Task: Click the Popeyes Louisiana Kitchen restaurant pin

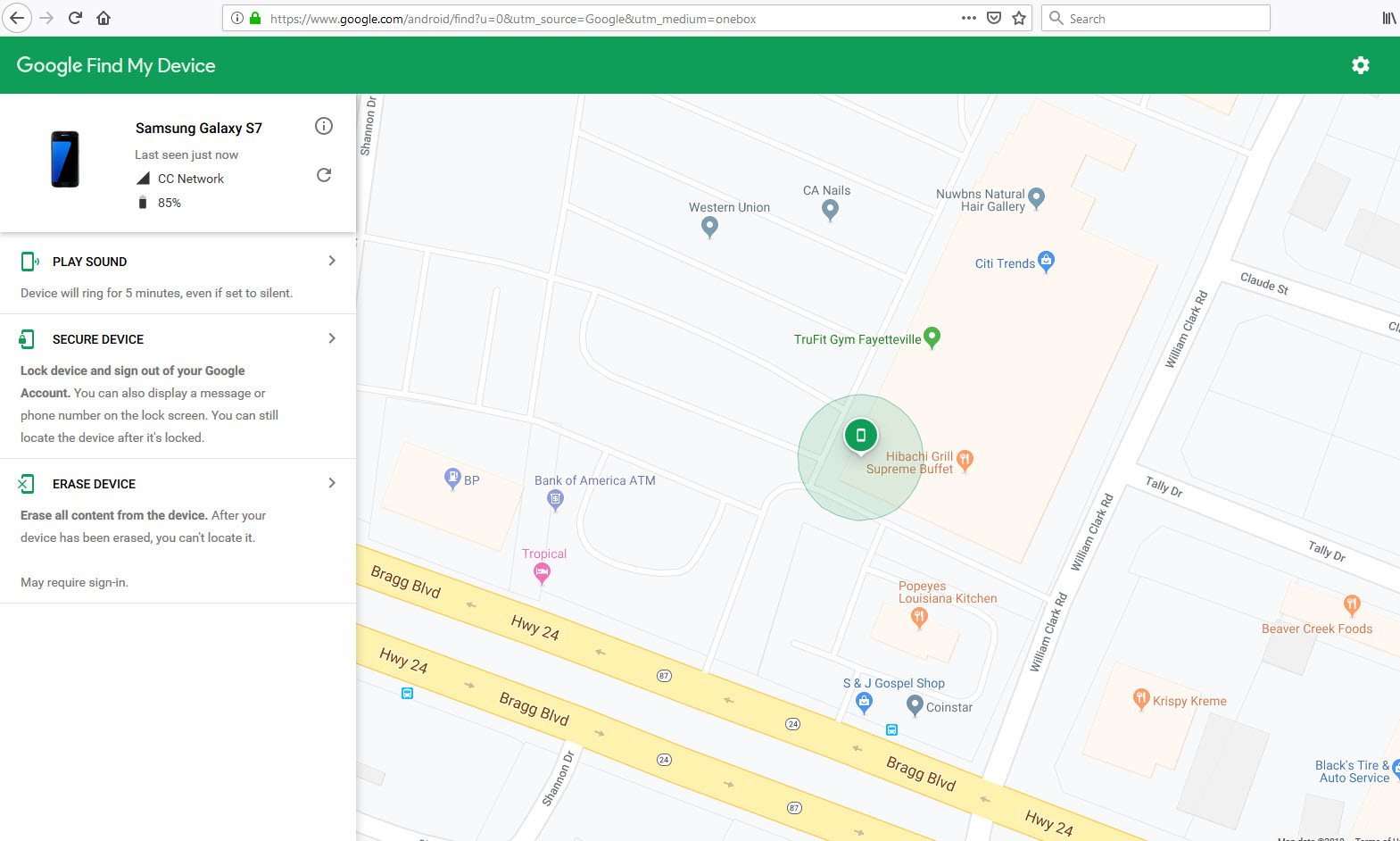Action: (919, 617)
